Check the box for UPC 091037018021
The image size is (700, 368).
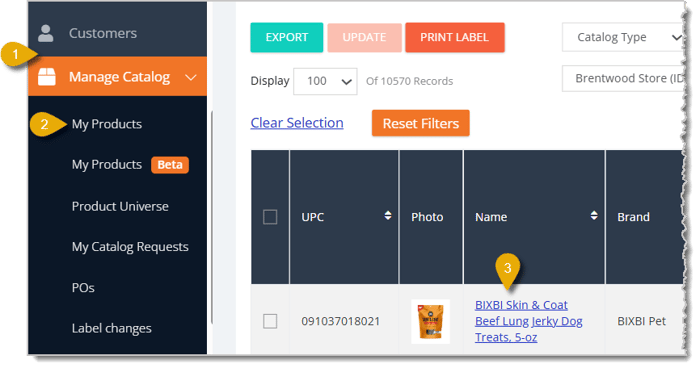tap(270, 321)
